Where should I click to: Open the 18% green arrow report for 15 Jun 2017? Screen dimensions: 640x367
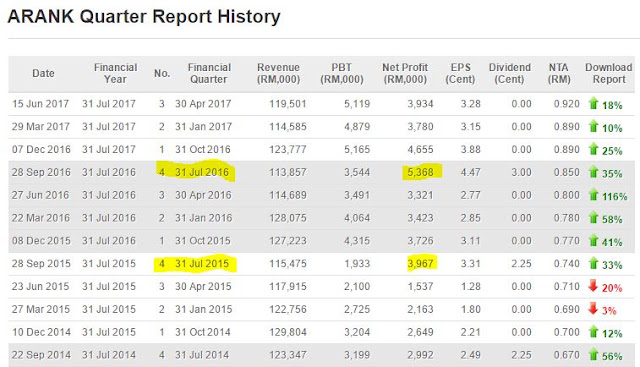pos(593,104)
